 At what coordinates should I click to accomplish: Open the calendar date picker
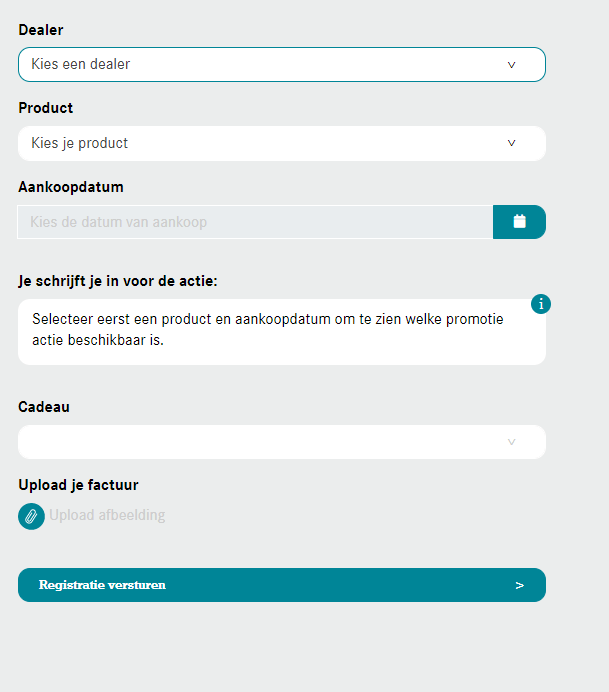point(519,222)
